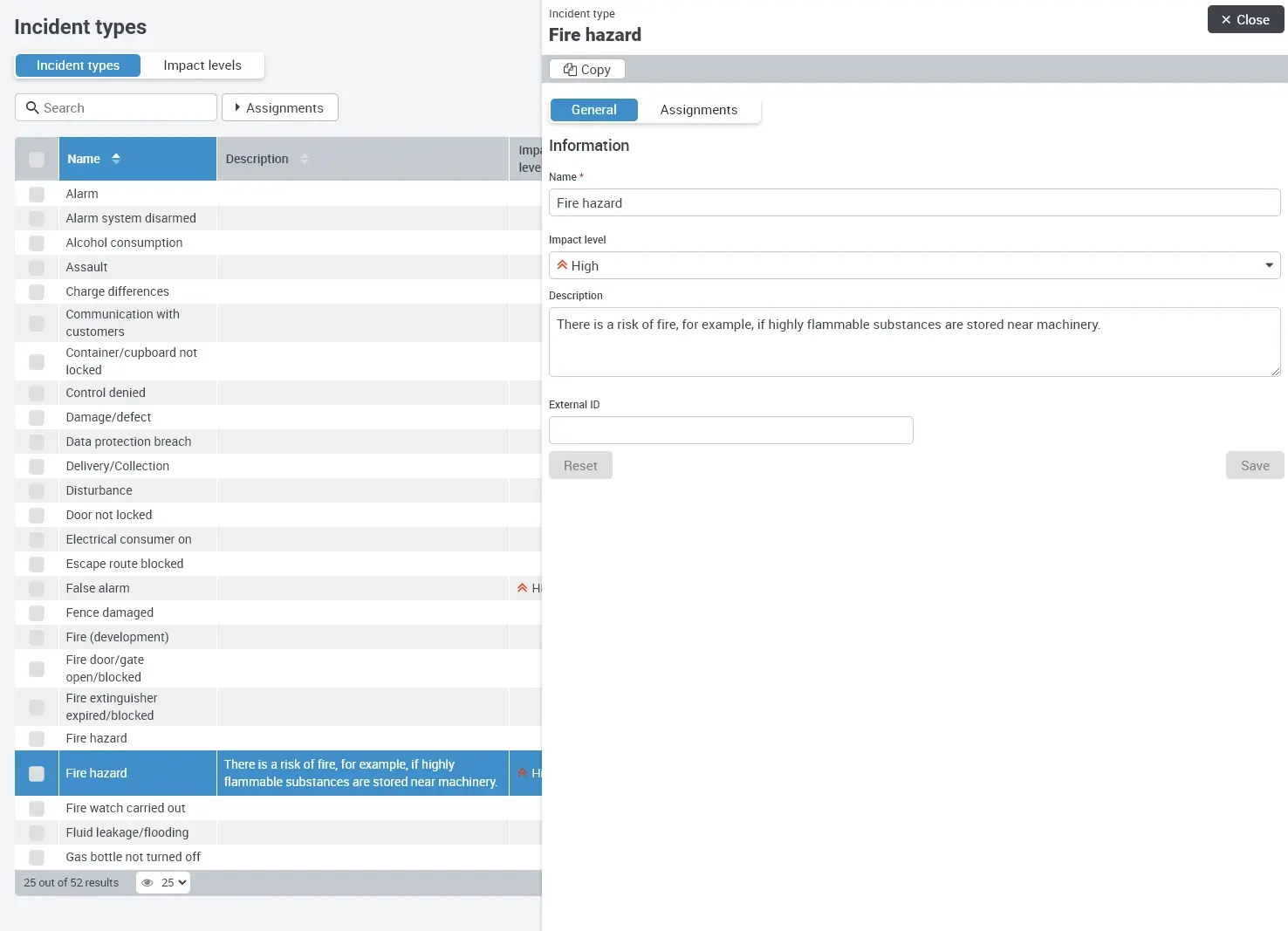Click the arrow icon beside the Assignments filter button

click(x=237, y=107)
